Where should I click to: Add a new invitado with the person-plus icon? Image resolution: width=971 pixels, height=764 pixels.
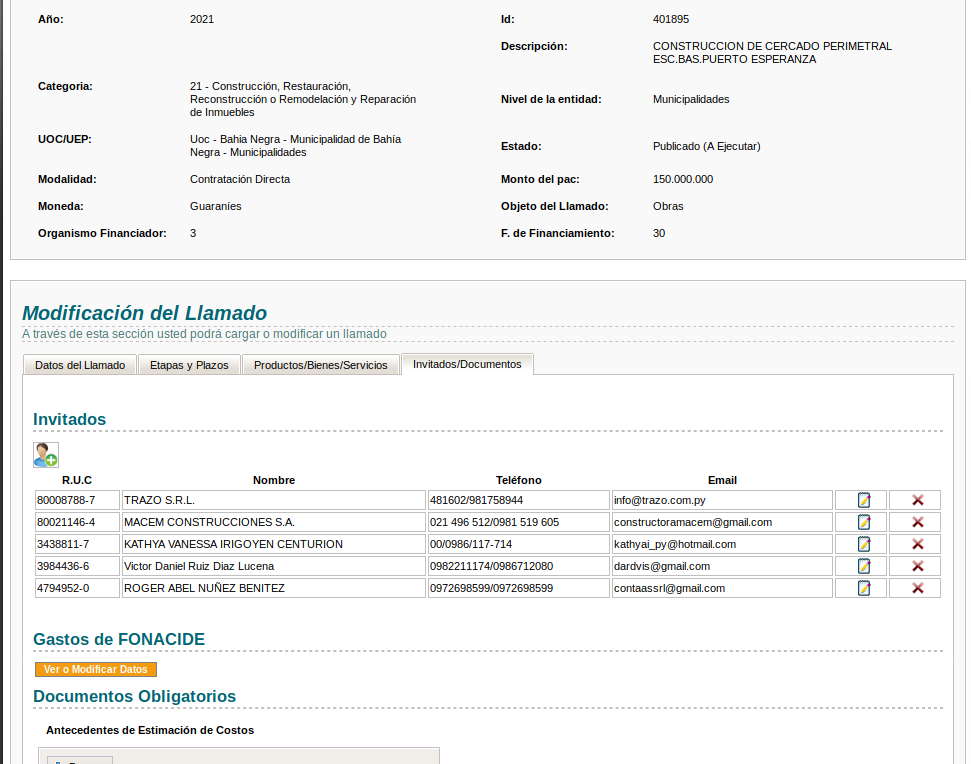tap(46, 455)
